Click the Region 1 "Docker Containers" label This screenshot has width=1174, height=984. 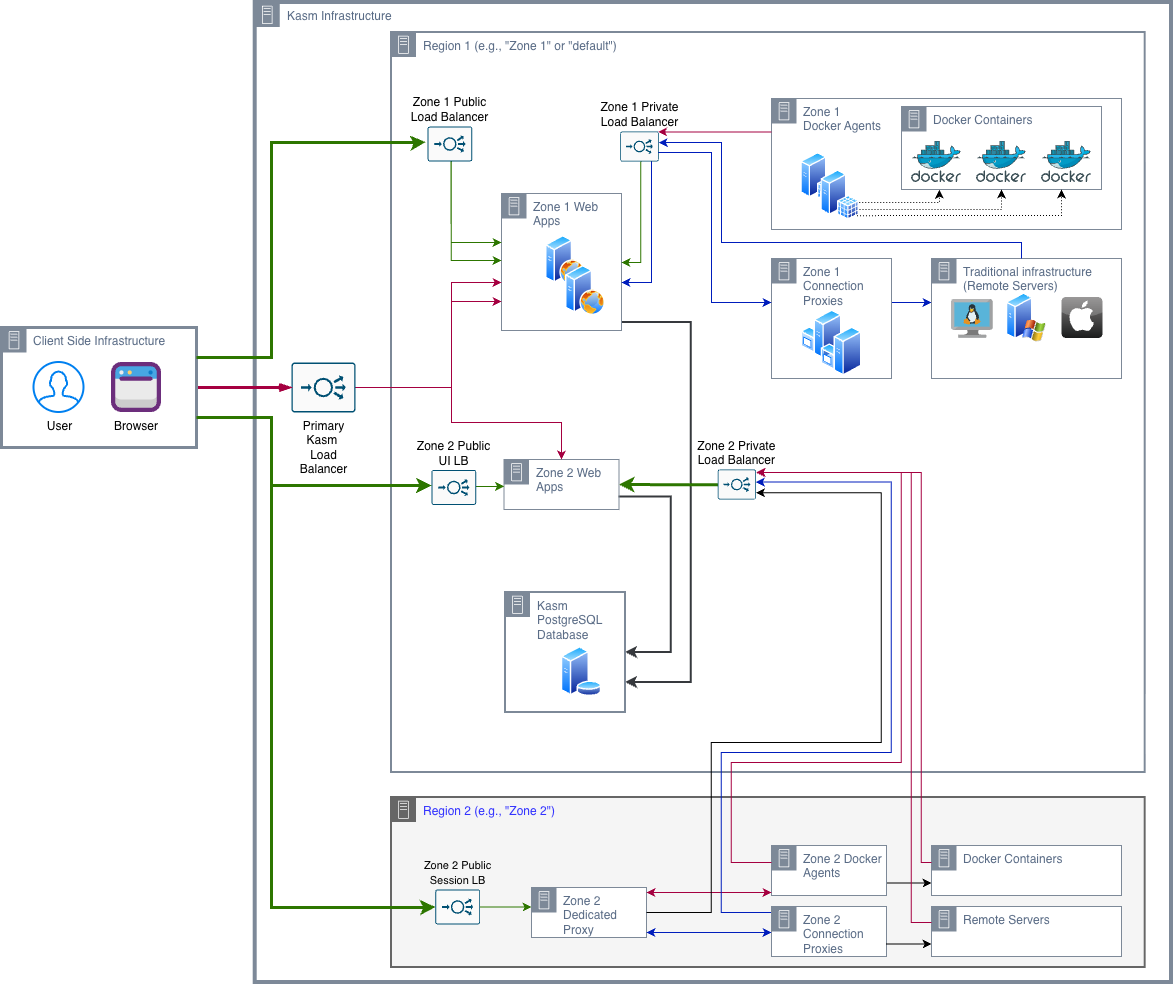tap(982, 120)
